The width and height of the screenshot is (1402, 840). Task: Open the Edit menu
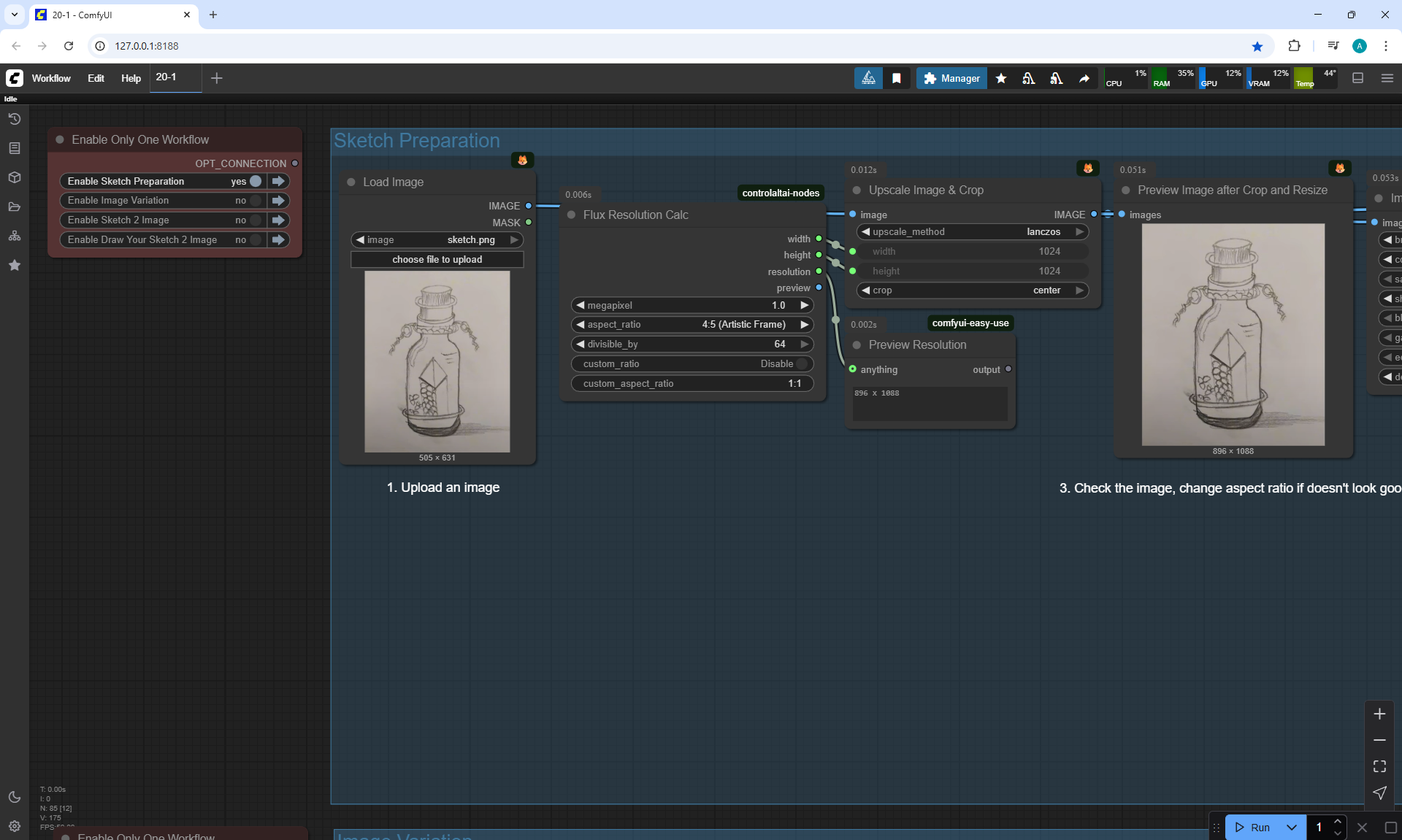click(x=96, y=78)
